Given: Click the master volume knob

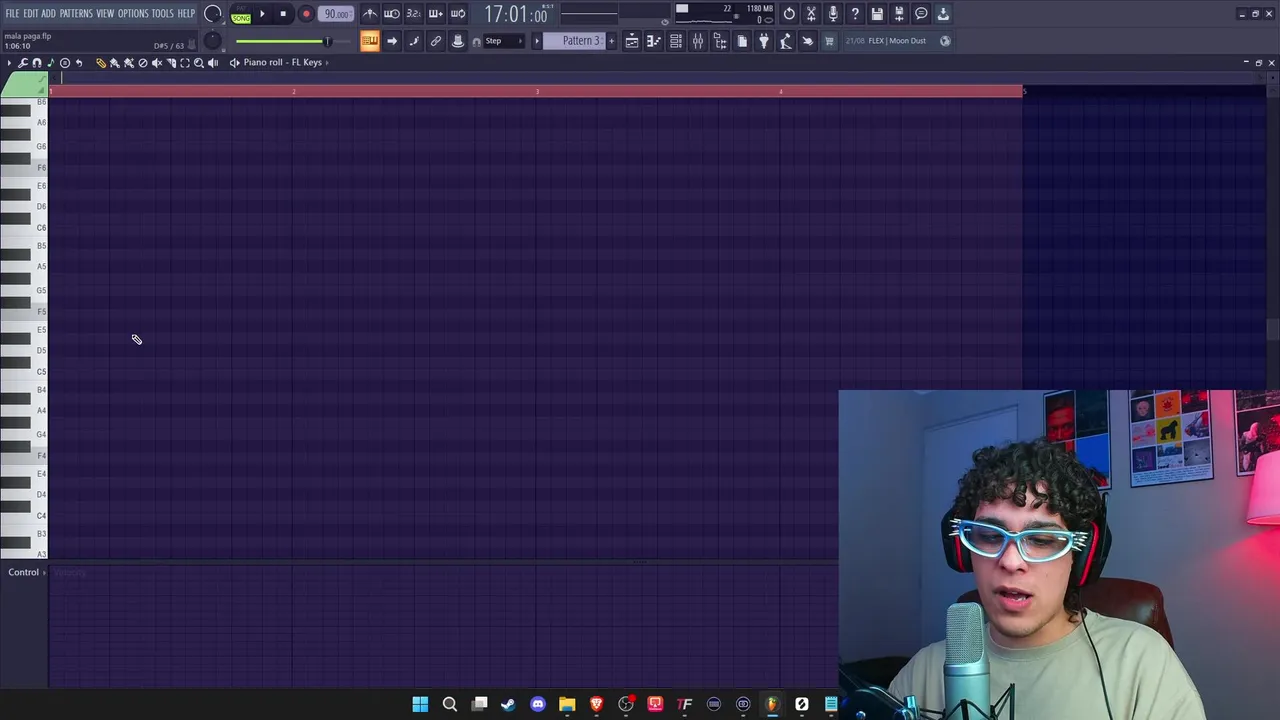Looking at the screenshot, I should (213, 14).
